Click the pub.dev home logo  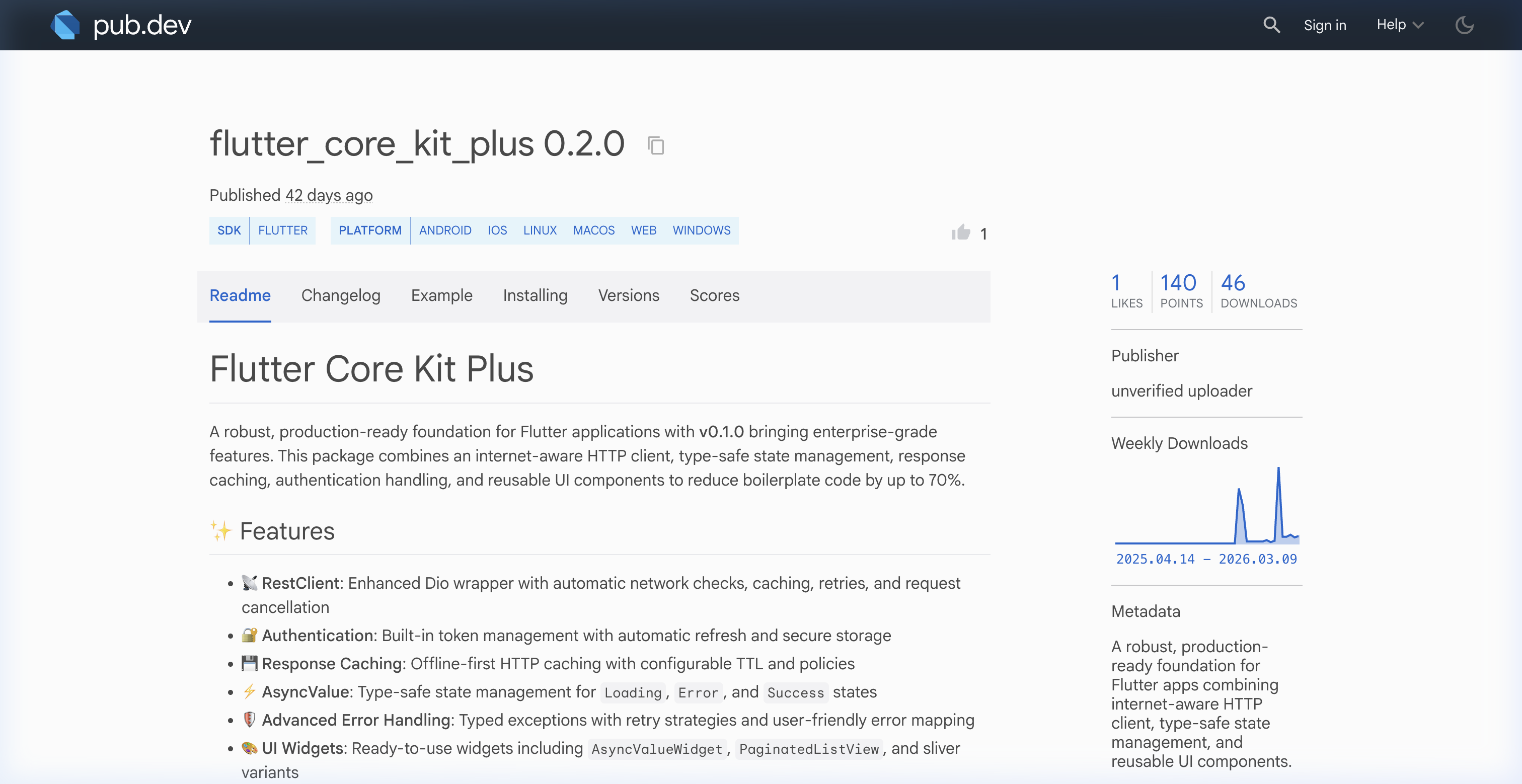(x=121, y=25)
